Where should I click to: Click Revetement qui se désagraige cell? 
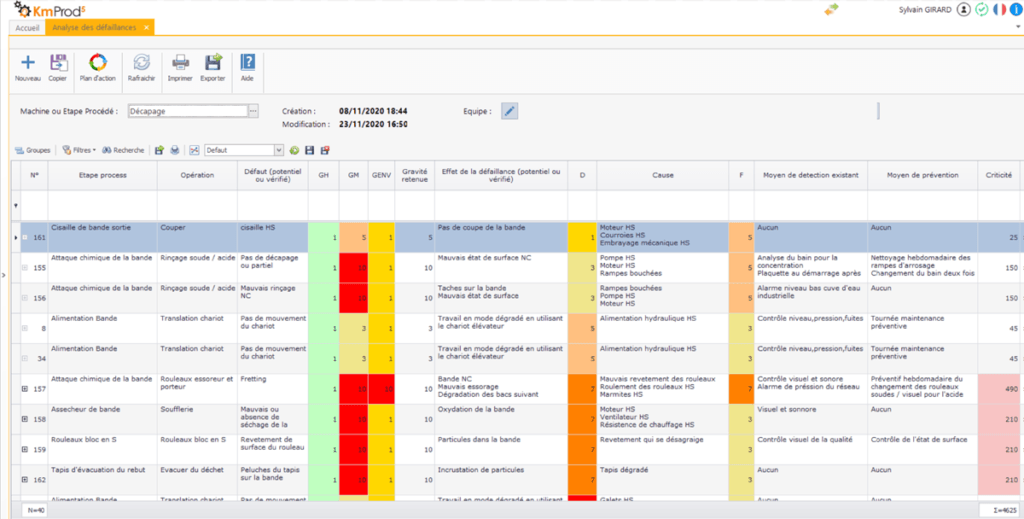tap(663, 449)
